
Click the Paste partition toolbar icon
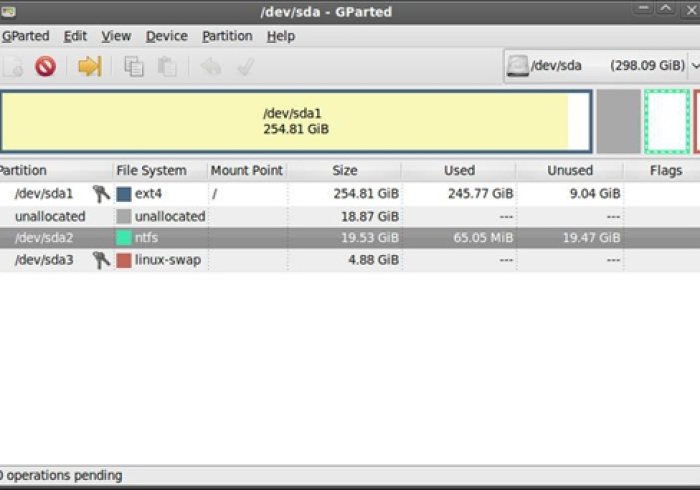[x=167, y=67]
